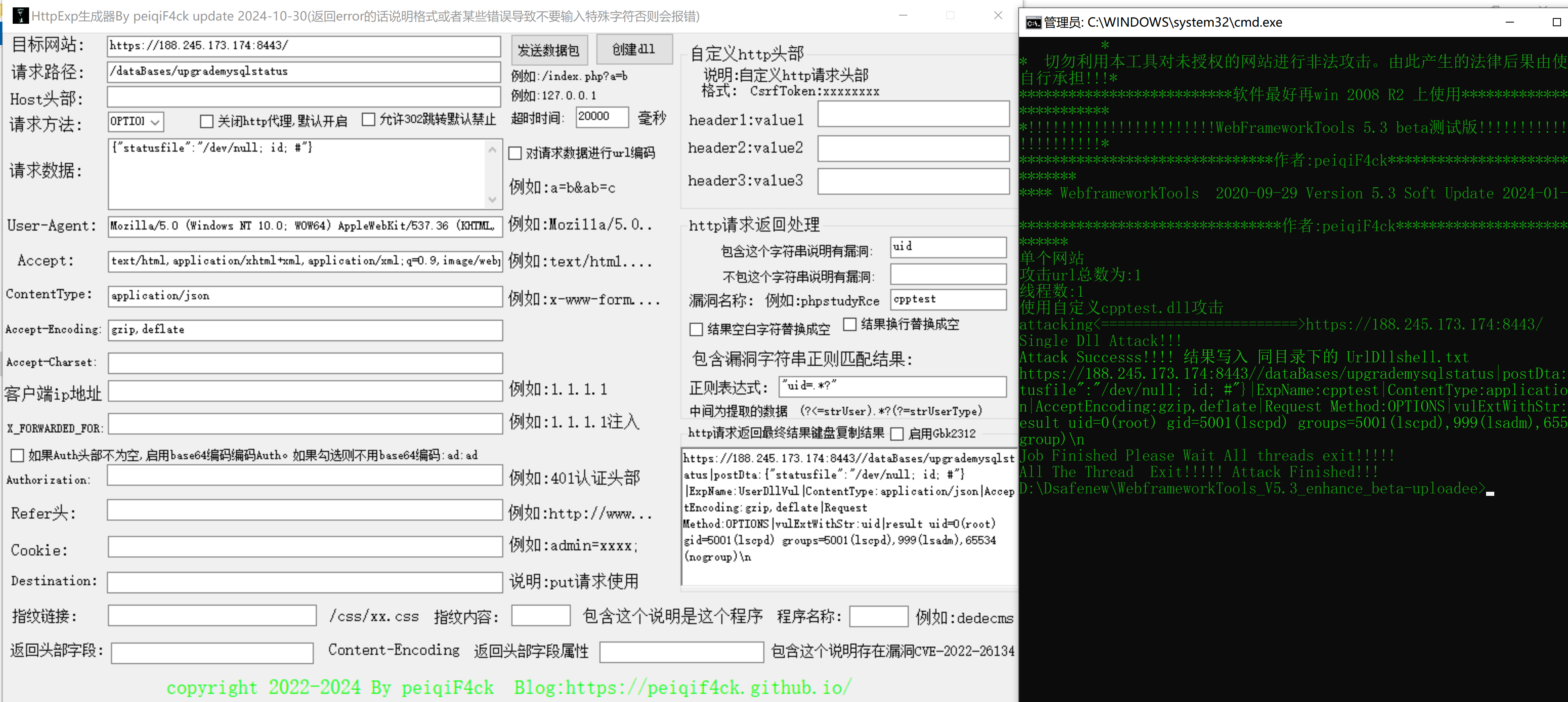
Task: Maximize the cmd.exe window
Action: [1557, 23]
